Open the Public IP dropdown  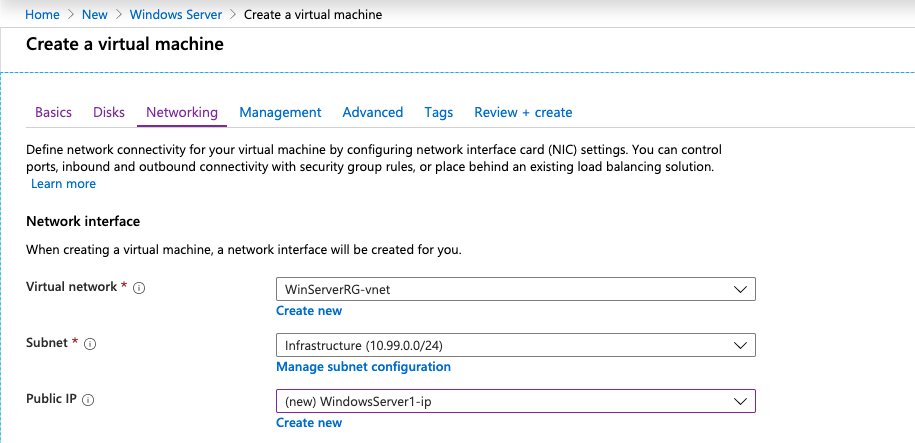[x=515, y=401]
